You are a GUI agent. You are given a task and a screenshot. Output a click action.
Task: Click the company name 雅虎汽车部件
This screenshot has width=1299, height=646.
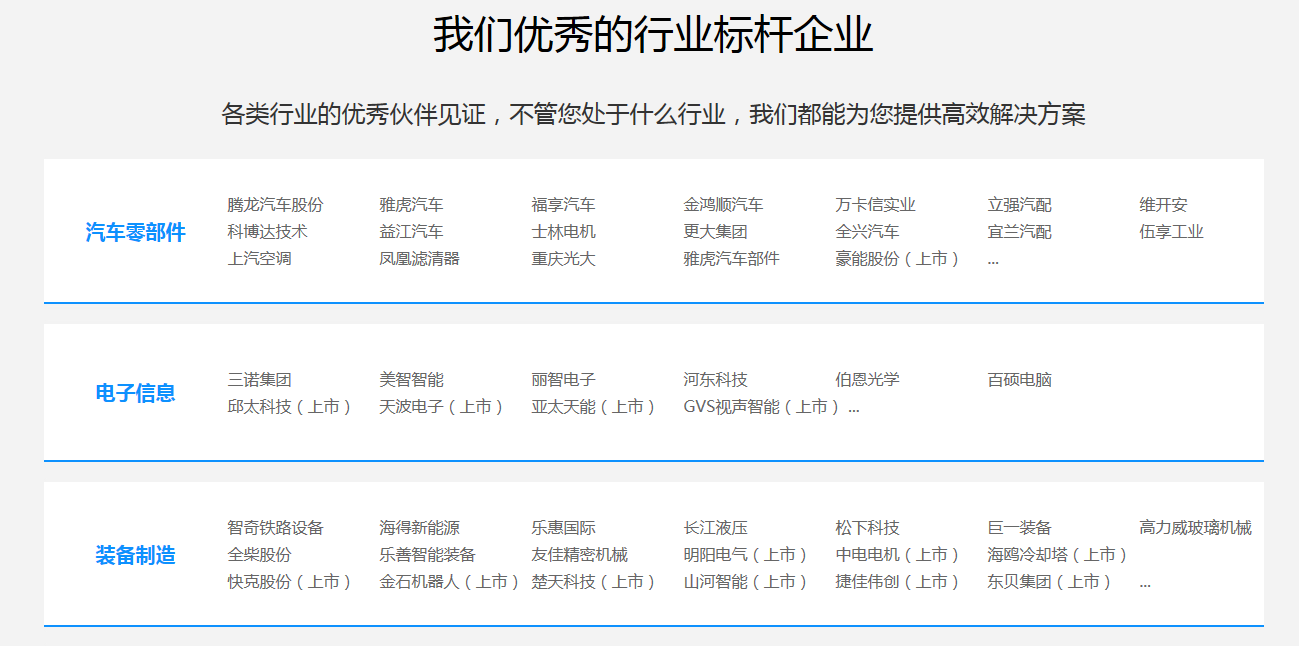tap(732, 259)
